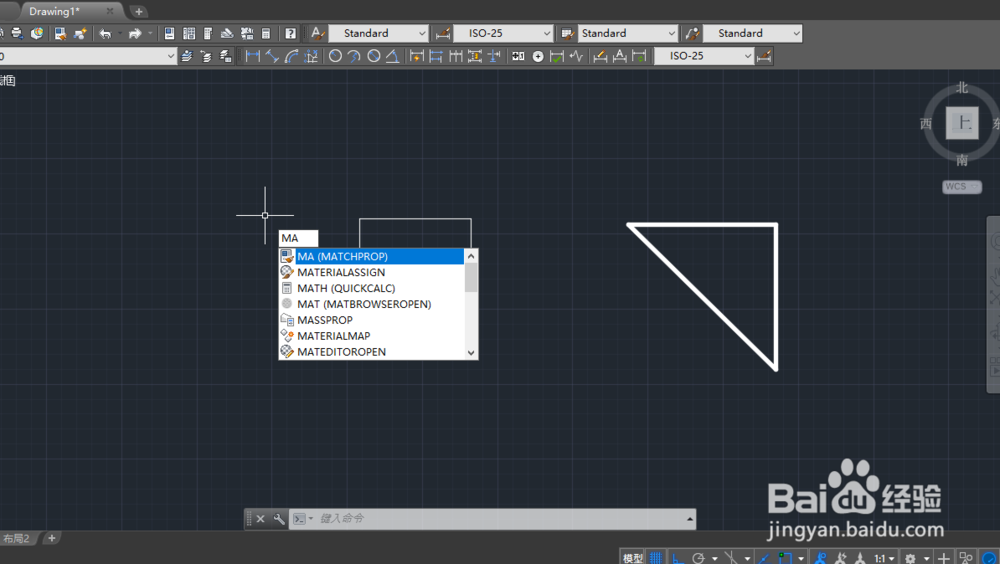1000x564 pixels.
Task: Choose MA (MATCHPROP) from suggestion list
Action: (x=379, y=256)
